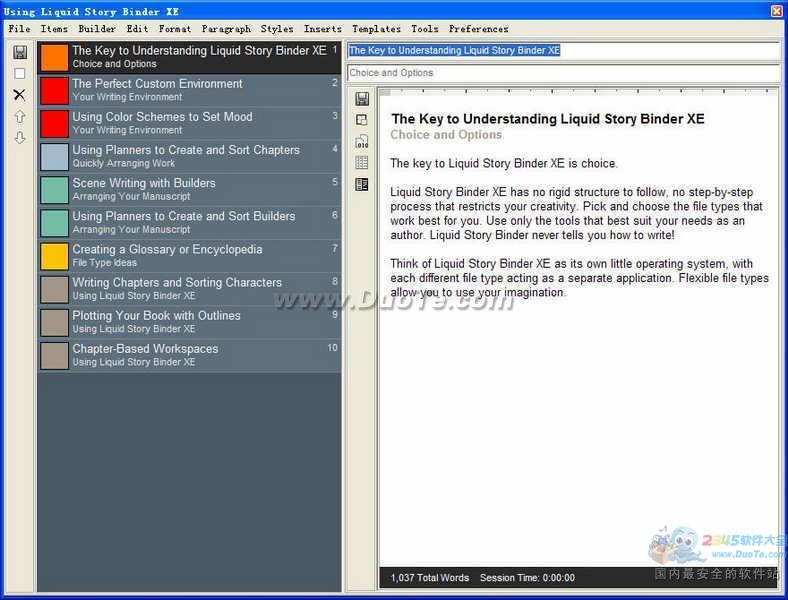The height and width of the screenshot is (600, 788).
Task: Select Creating a Glossary or Encyclopedia item
Action: pyautogui.click(x=189, y=256)
